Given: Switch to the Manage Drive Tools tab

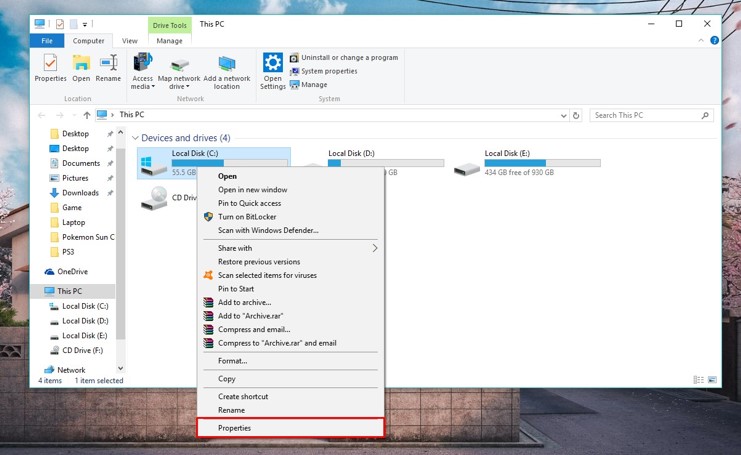Looking at the screenshot, I should coord(169,41).
